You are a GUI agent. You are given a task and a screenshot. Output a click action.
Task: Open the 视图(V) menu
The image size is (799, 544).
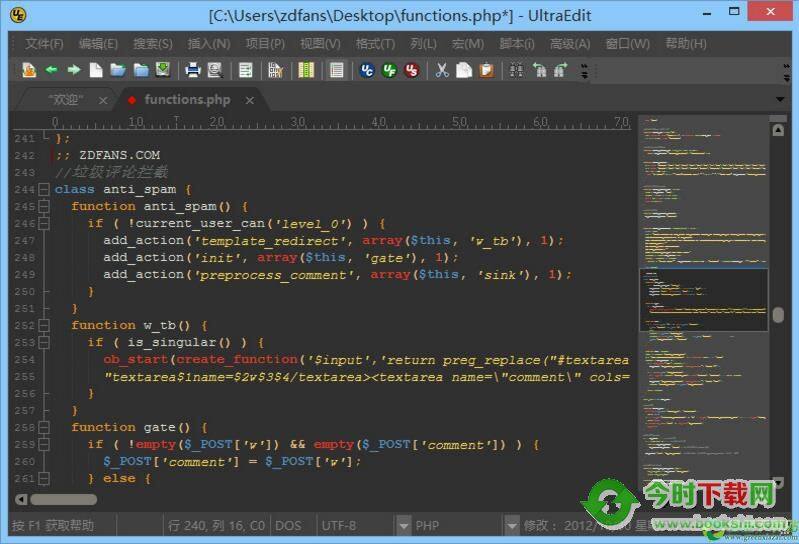[x=320, y=44]
